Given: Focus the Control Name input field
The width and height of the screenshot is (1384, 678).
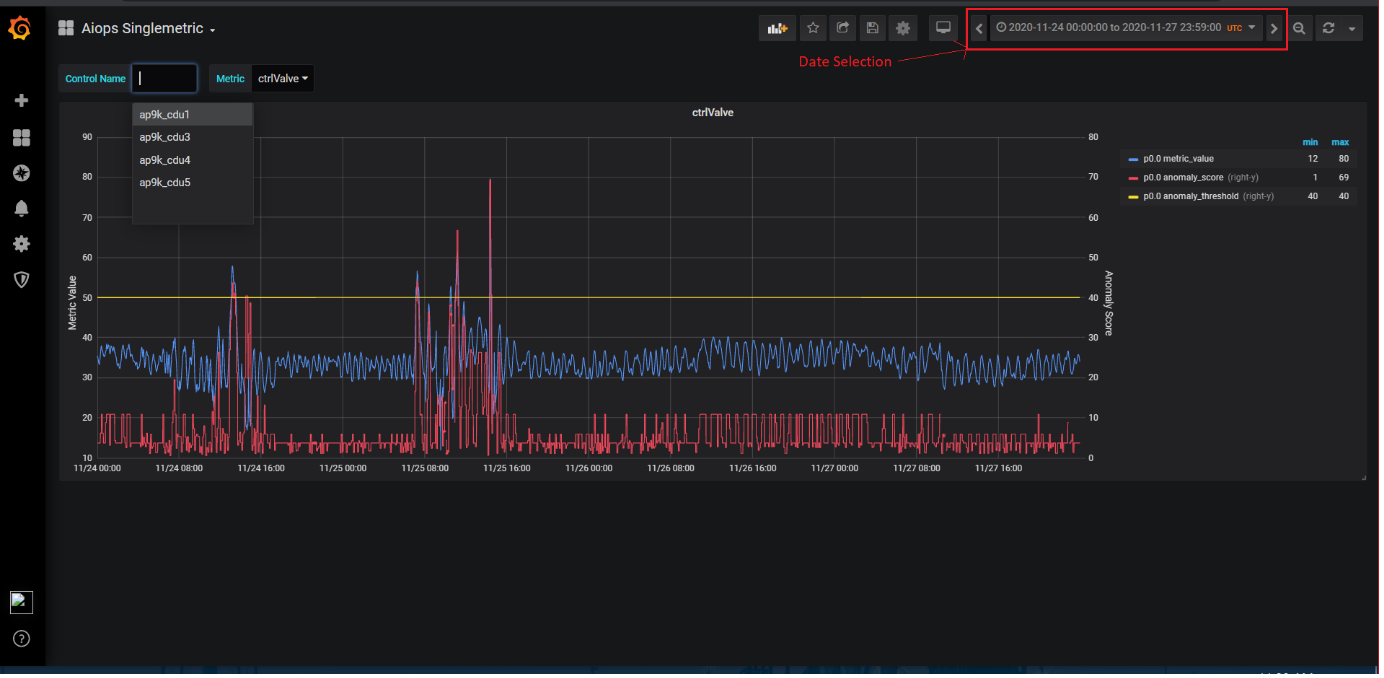Looking at the screenshot, I should (164, 79).
